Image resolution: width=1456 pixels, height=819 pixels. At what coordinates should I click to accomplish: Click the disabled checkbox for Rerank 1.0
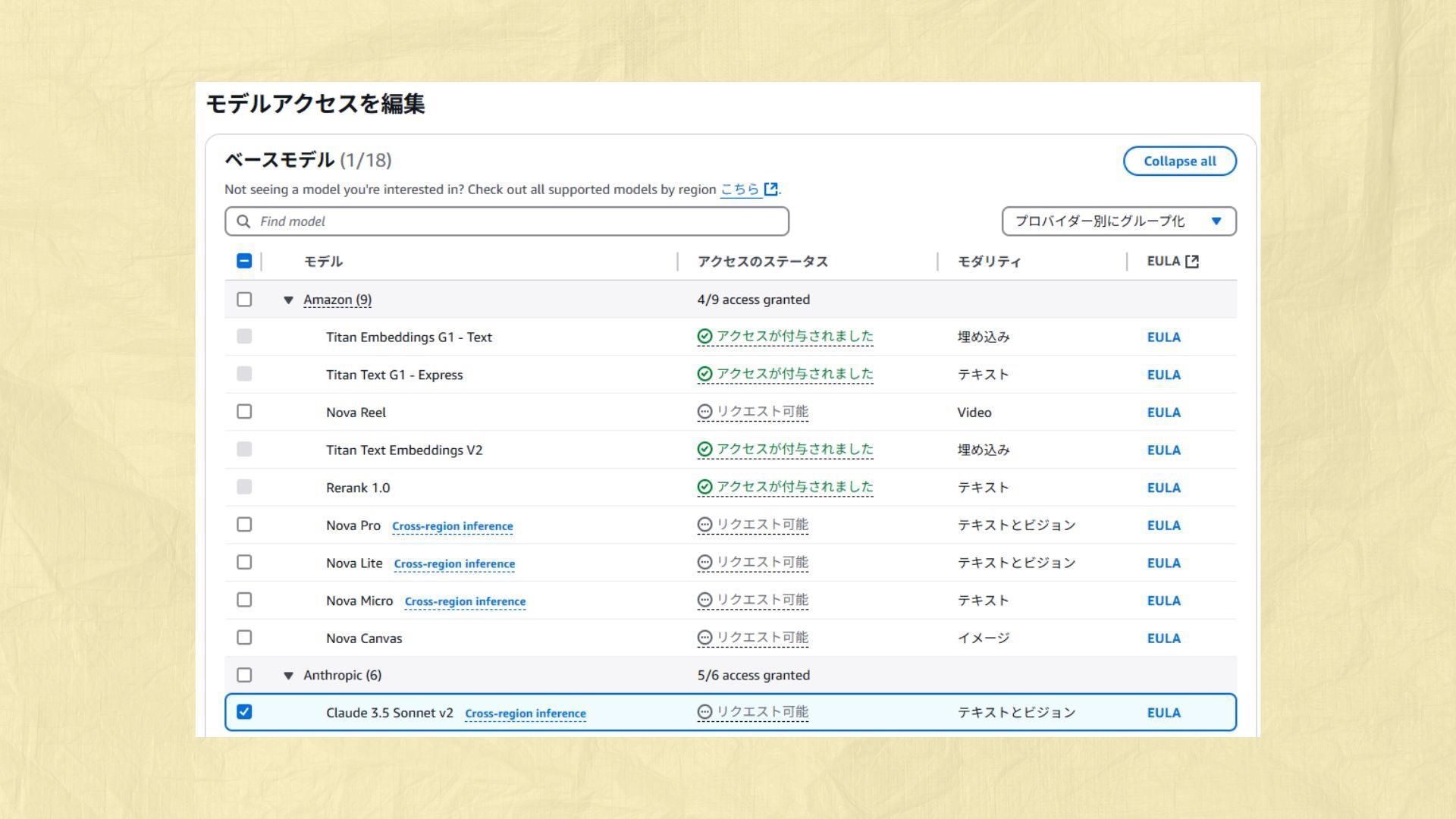(x=244, y=487)
